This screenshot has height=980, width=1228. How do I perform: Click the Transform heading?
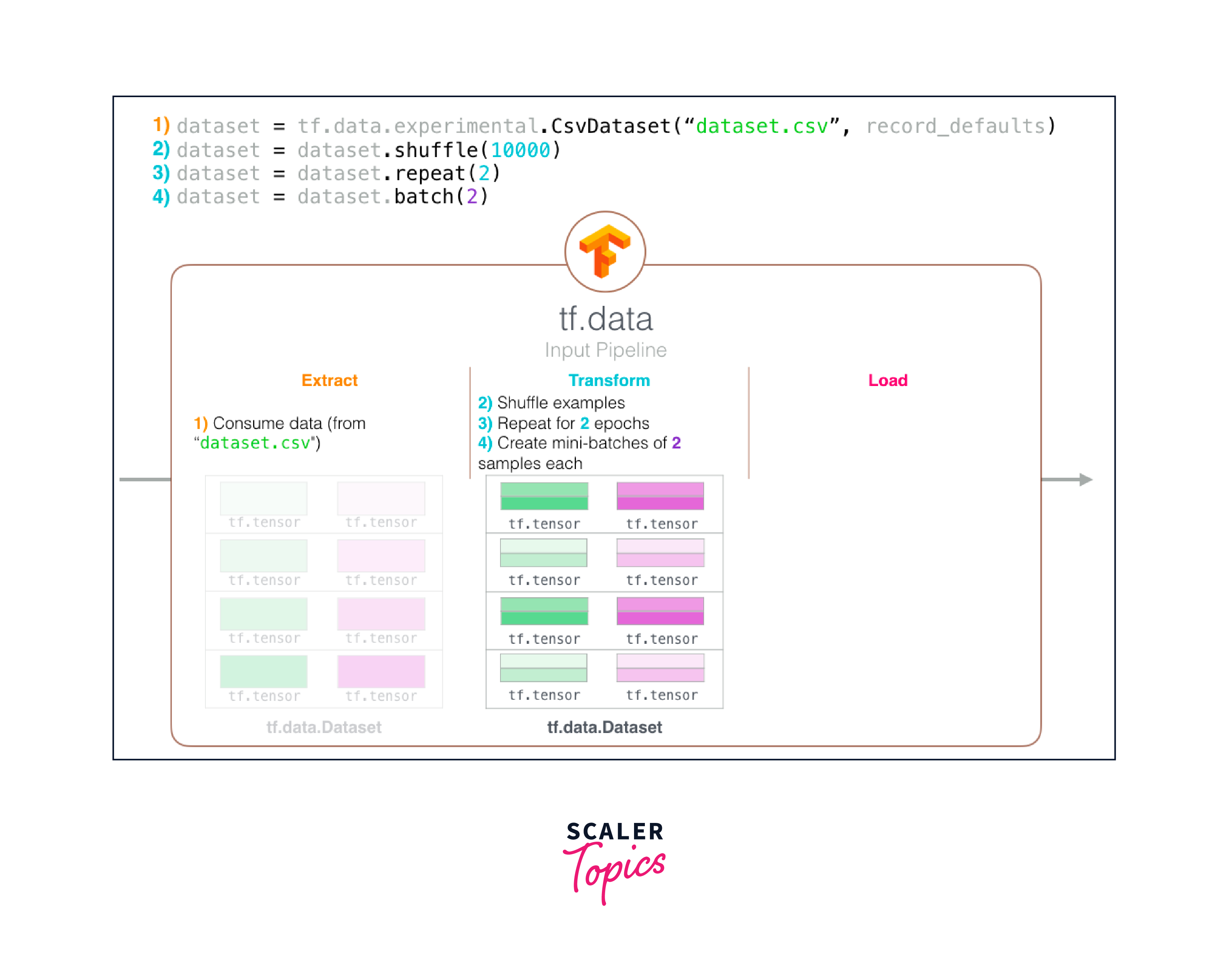(609, 380)
